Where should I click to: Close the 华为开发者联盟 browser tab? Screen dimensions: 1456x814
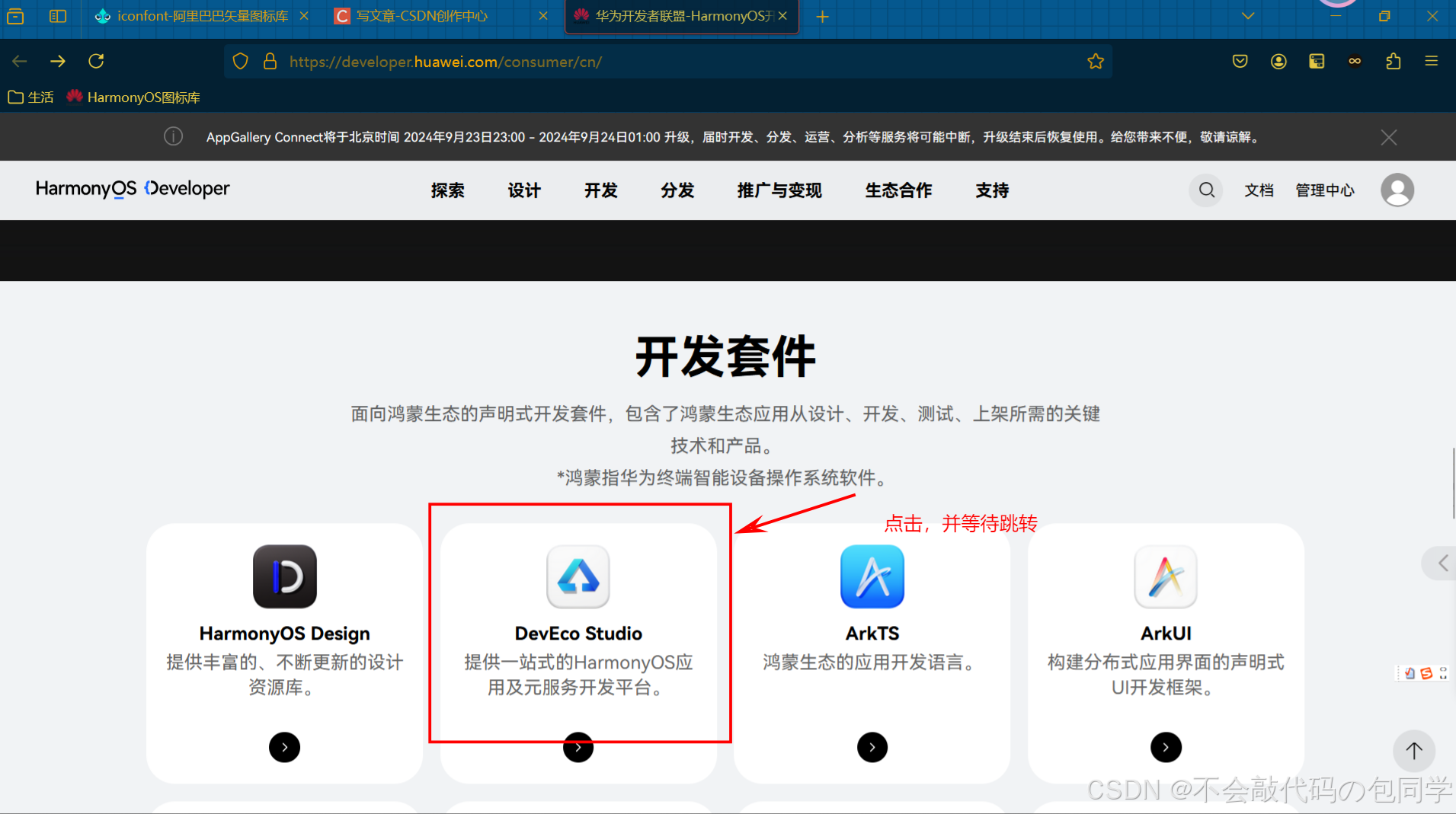coord(782,16)
